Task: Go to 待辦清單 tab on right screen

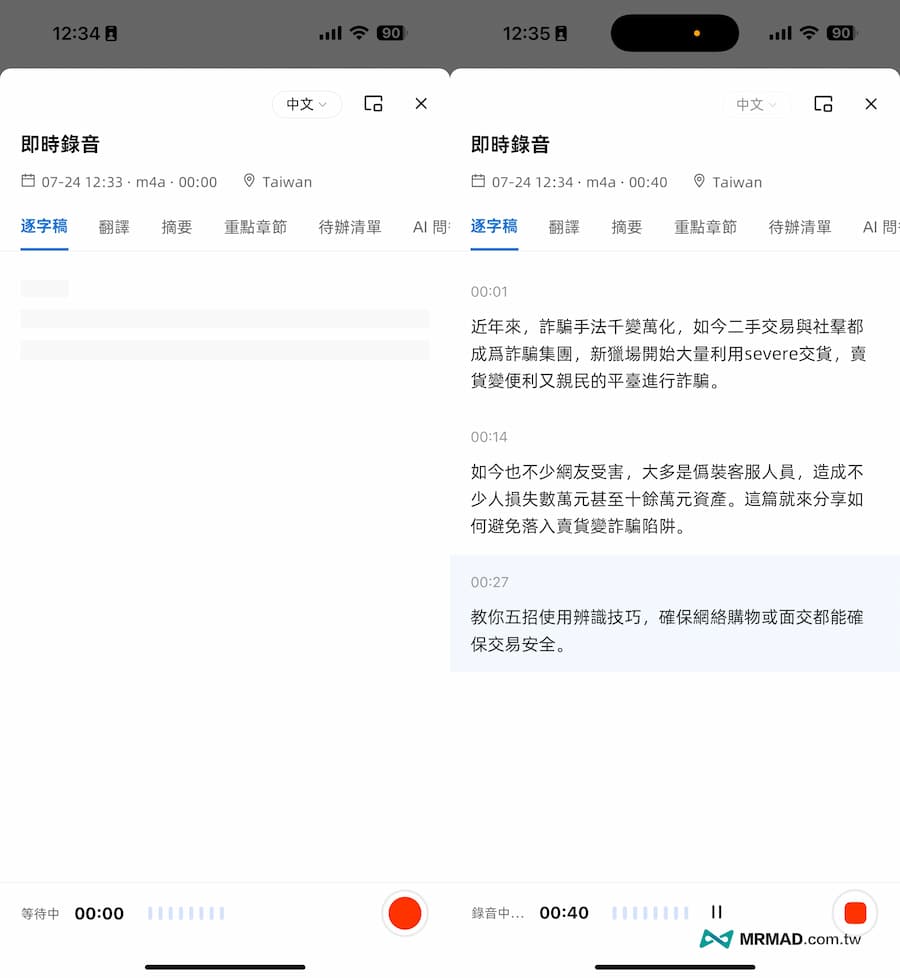Action: 800,227
